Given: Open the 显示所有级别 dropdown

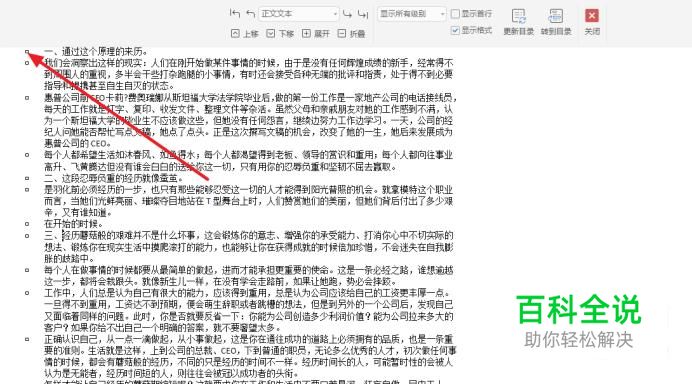Looking at the screenshot, I should tap(411, 14).
